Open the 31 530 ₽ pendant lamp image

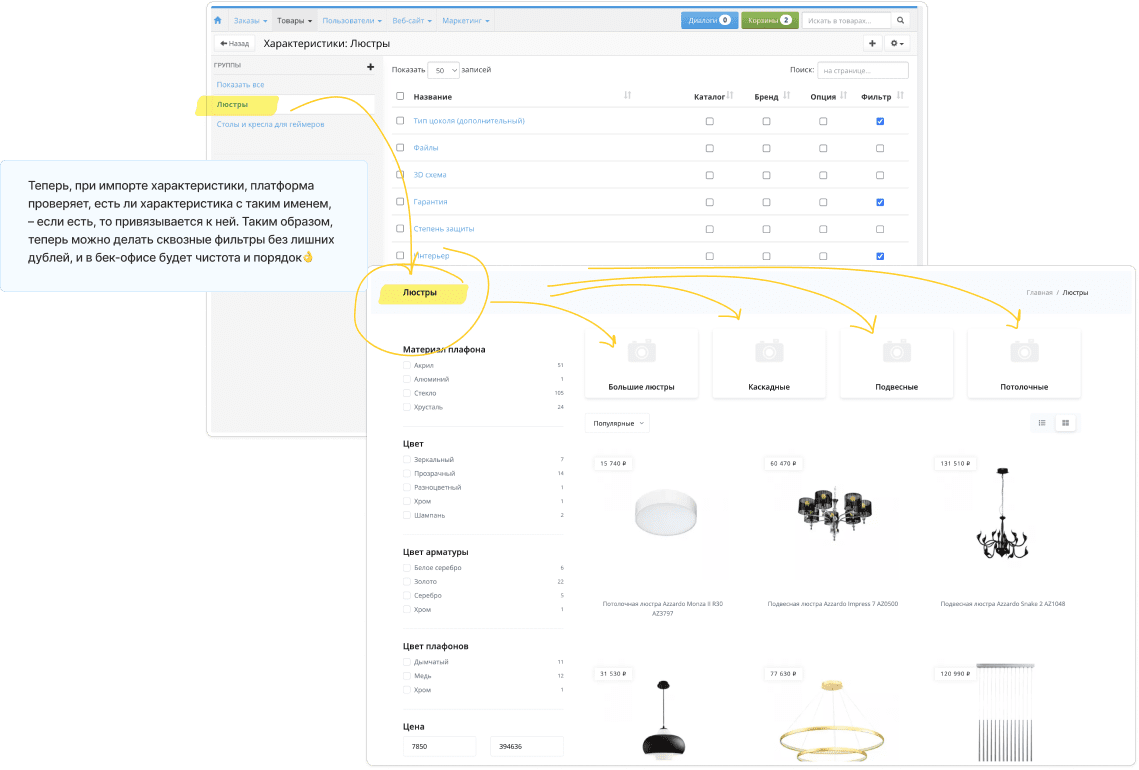click(663, 721)
